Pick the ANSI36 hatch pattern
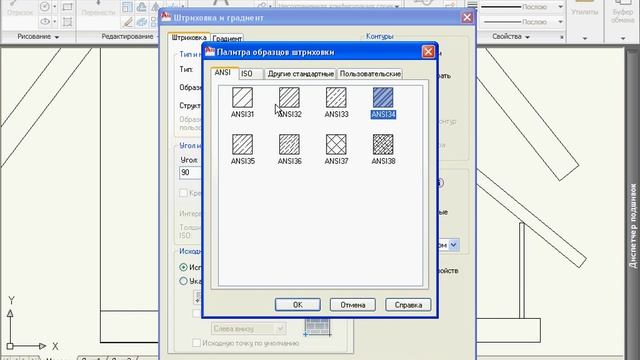Viewport: 640px width, 360px height. pyautogui.click(x=289, y=144)
